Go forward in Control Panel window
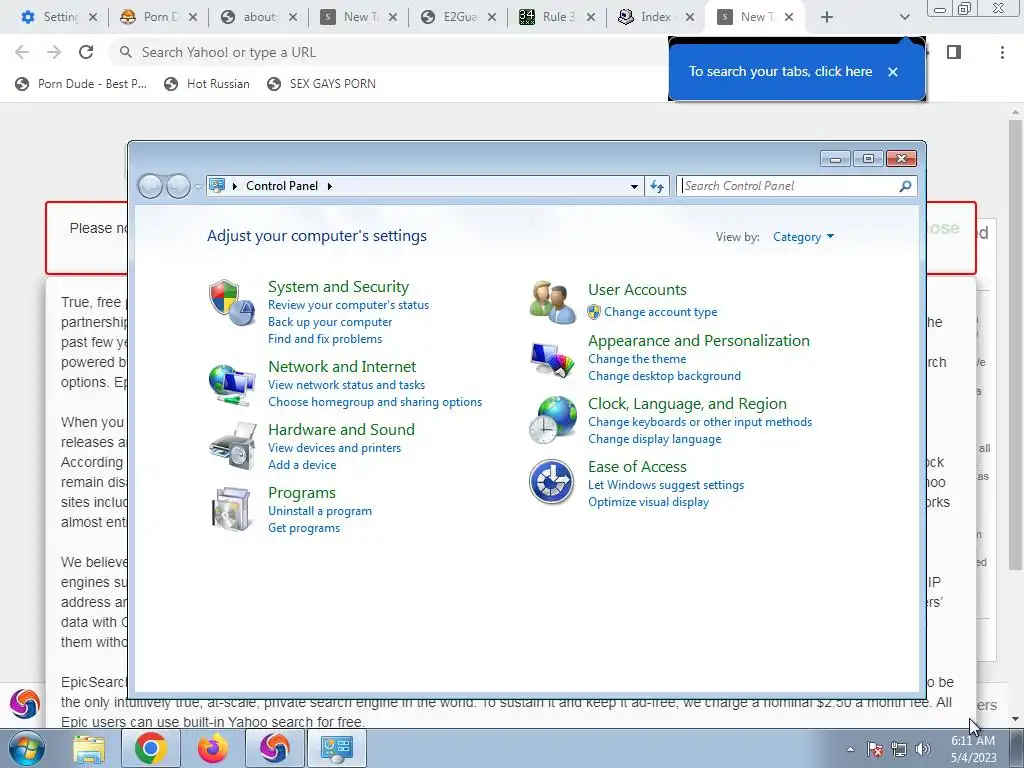 click(x=178, y=186)
